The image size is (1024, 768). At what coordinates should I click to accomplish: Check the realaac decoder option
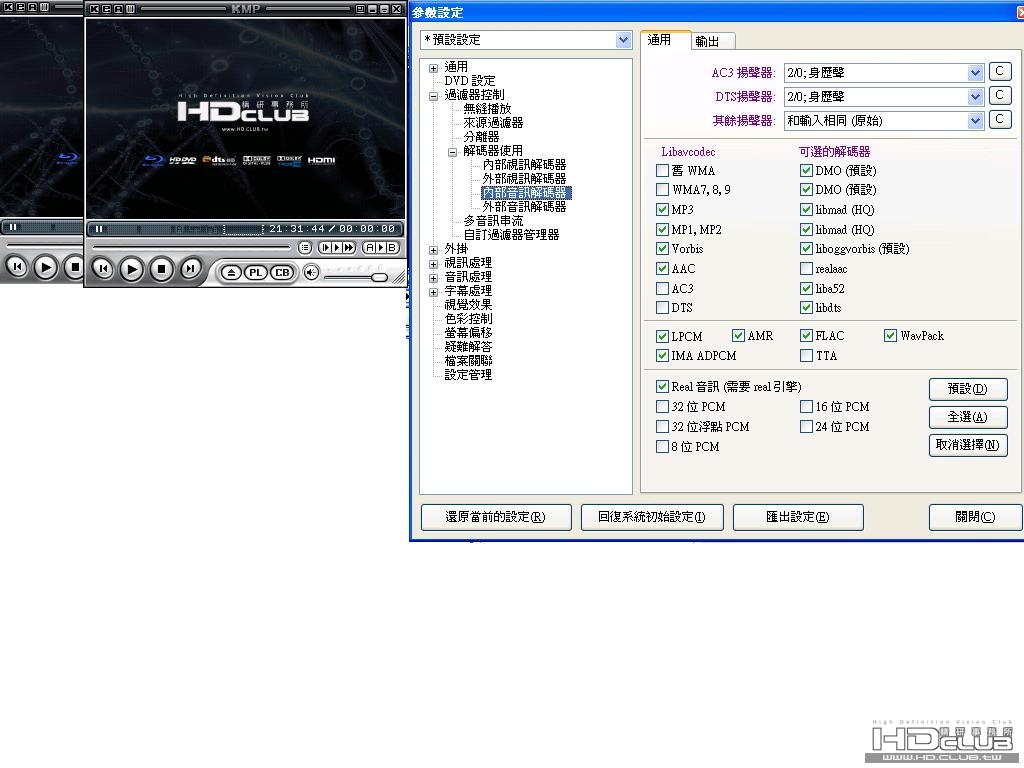807,268
